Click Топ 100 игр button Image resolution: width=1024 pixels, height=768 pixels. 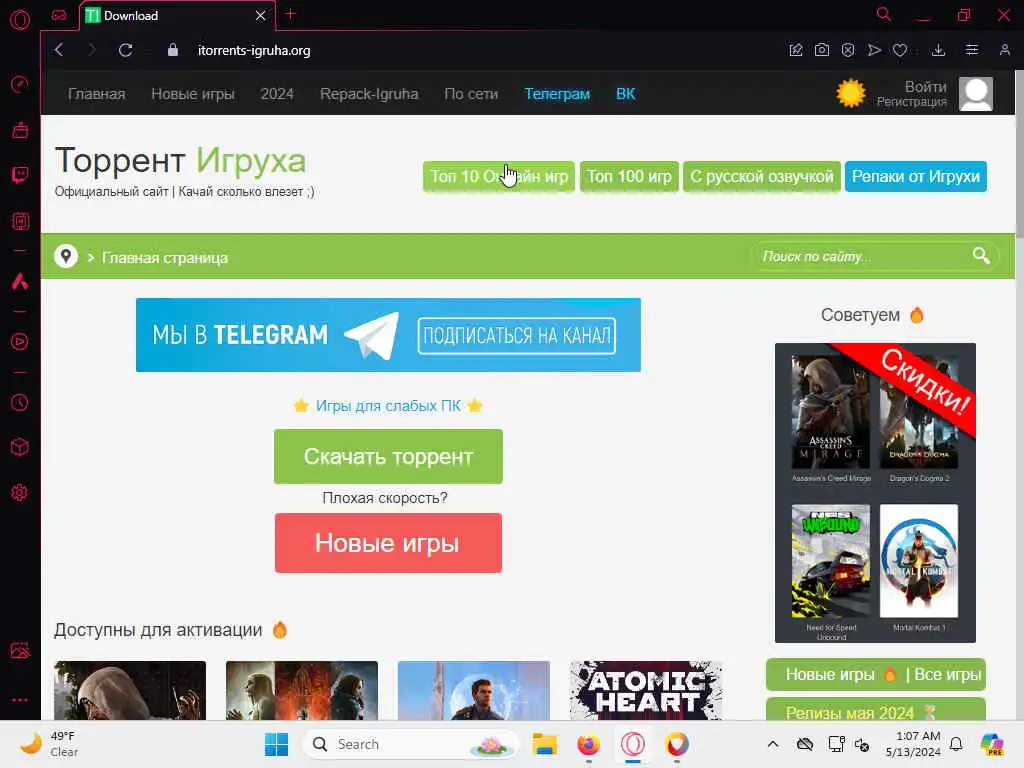tap(629, 176)
